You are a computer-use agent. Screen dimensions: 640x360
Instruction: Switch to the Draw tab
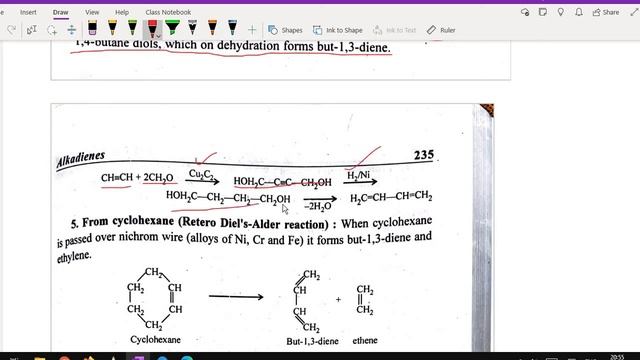[x=60, y=12]
